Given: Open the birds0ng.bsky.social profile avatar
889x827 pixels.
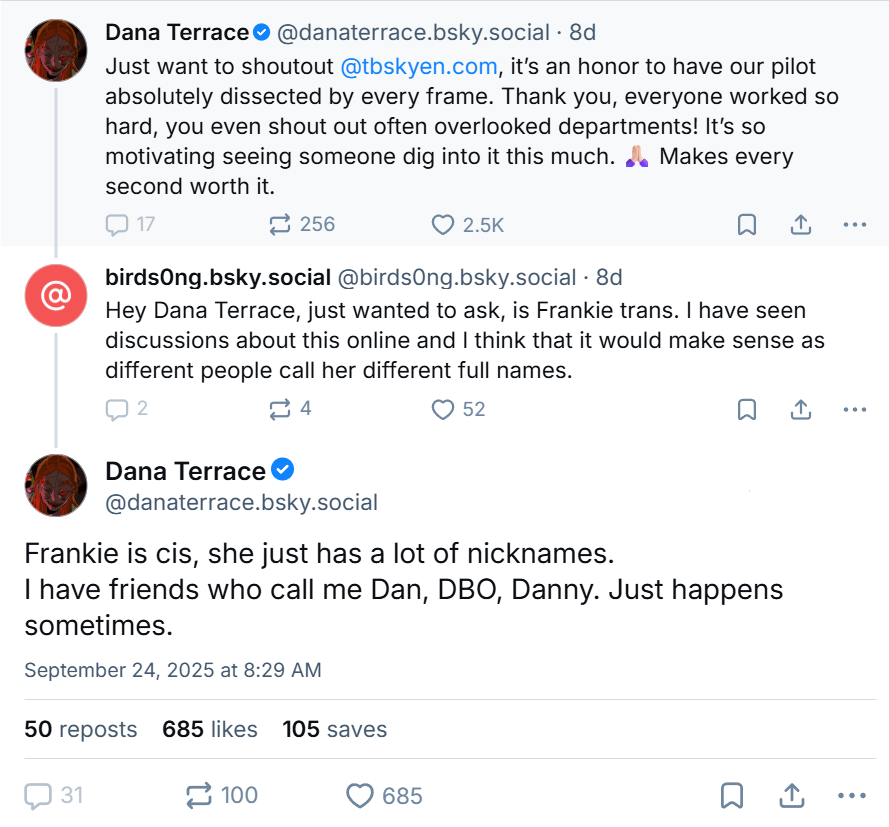Looking at the screenshot, I should pos(56,296).
